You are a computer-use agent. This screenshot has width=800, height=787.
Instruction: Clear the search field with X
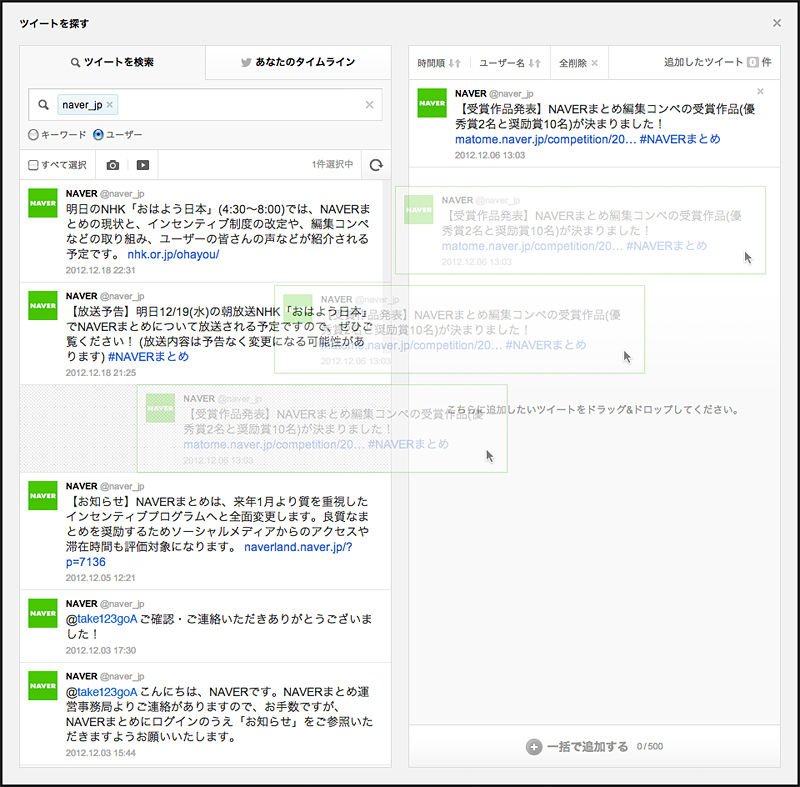[369, 105]
